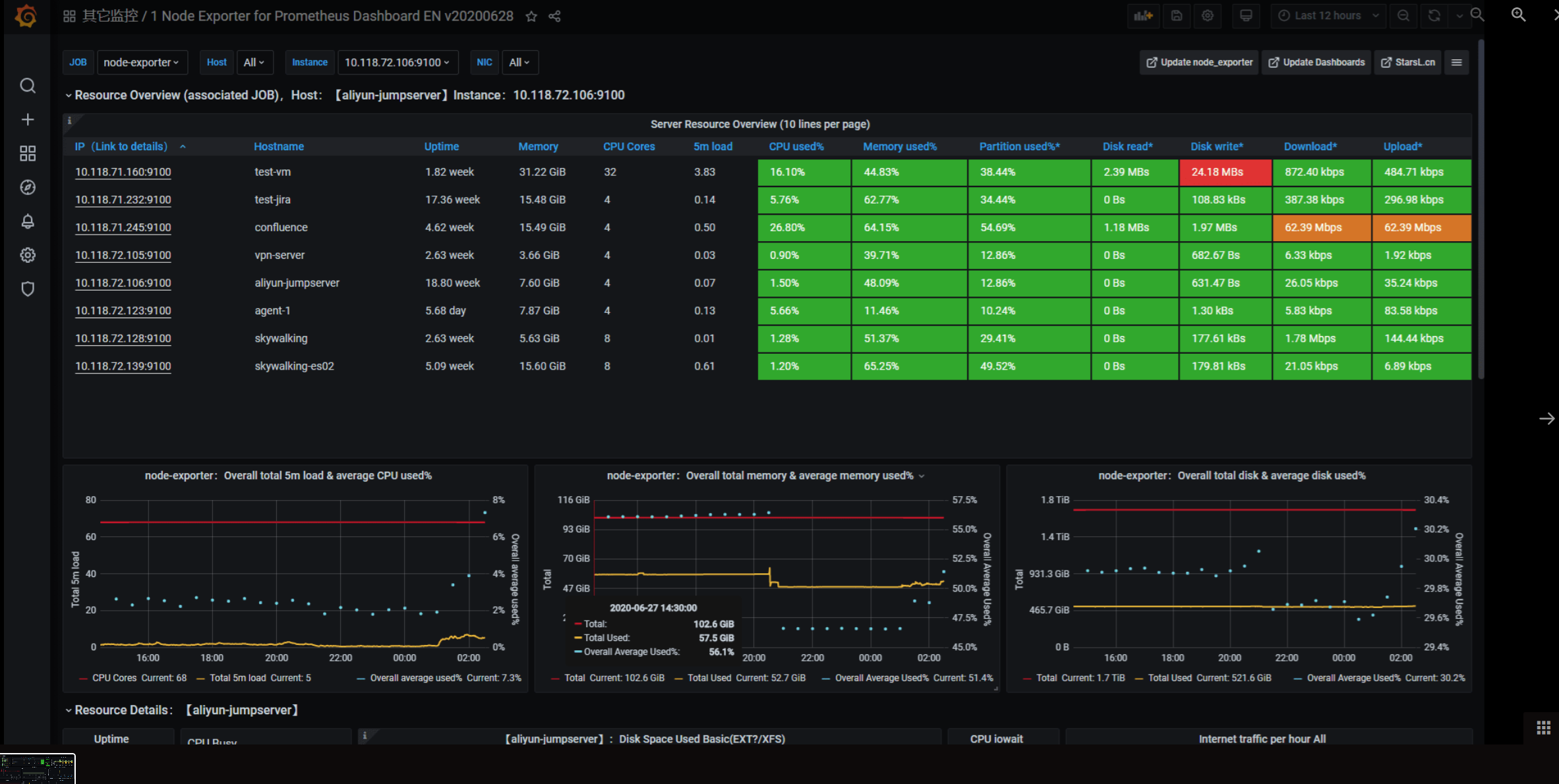
Task: Refresh the dashboard data
Action: [1434, 15]
